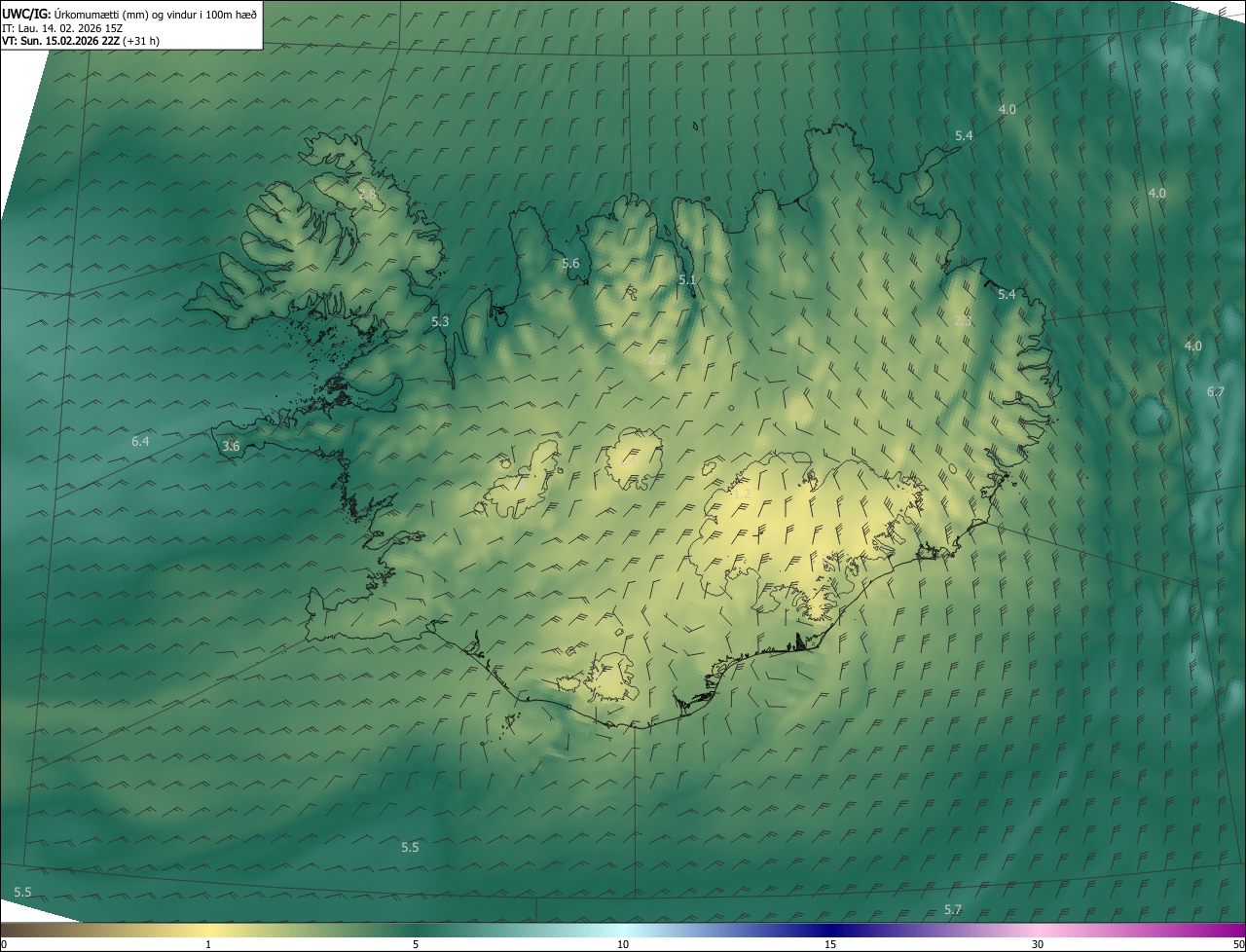Click the '1' tick label on the color scale
This screenshot has width=1246, height=952.
[208, 944]
